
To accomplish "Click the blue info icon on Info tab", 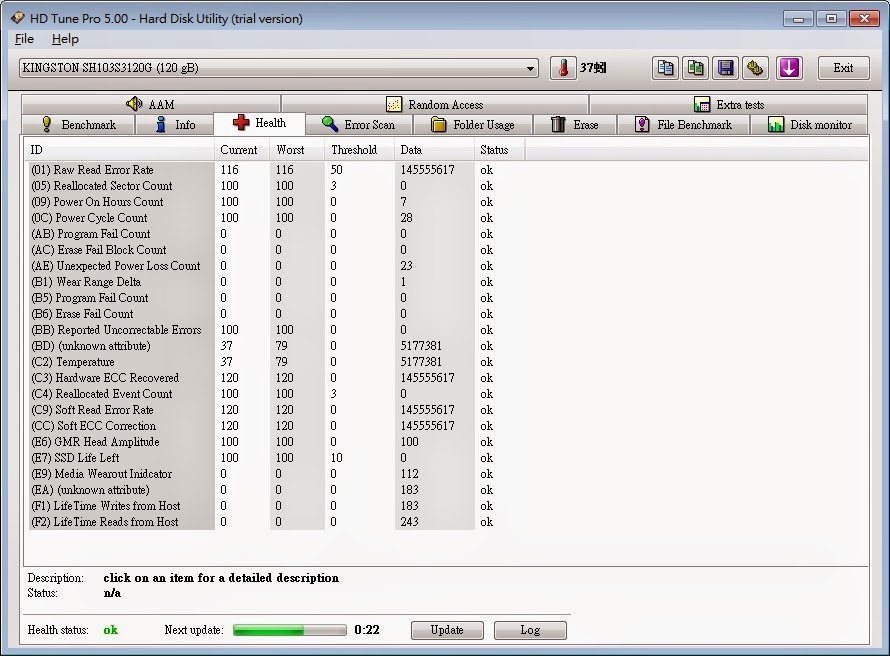I will click(x=161, y=124).
